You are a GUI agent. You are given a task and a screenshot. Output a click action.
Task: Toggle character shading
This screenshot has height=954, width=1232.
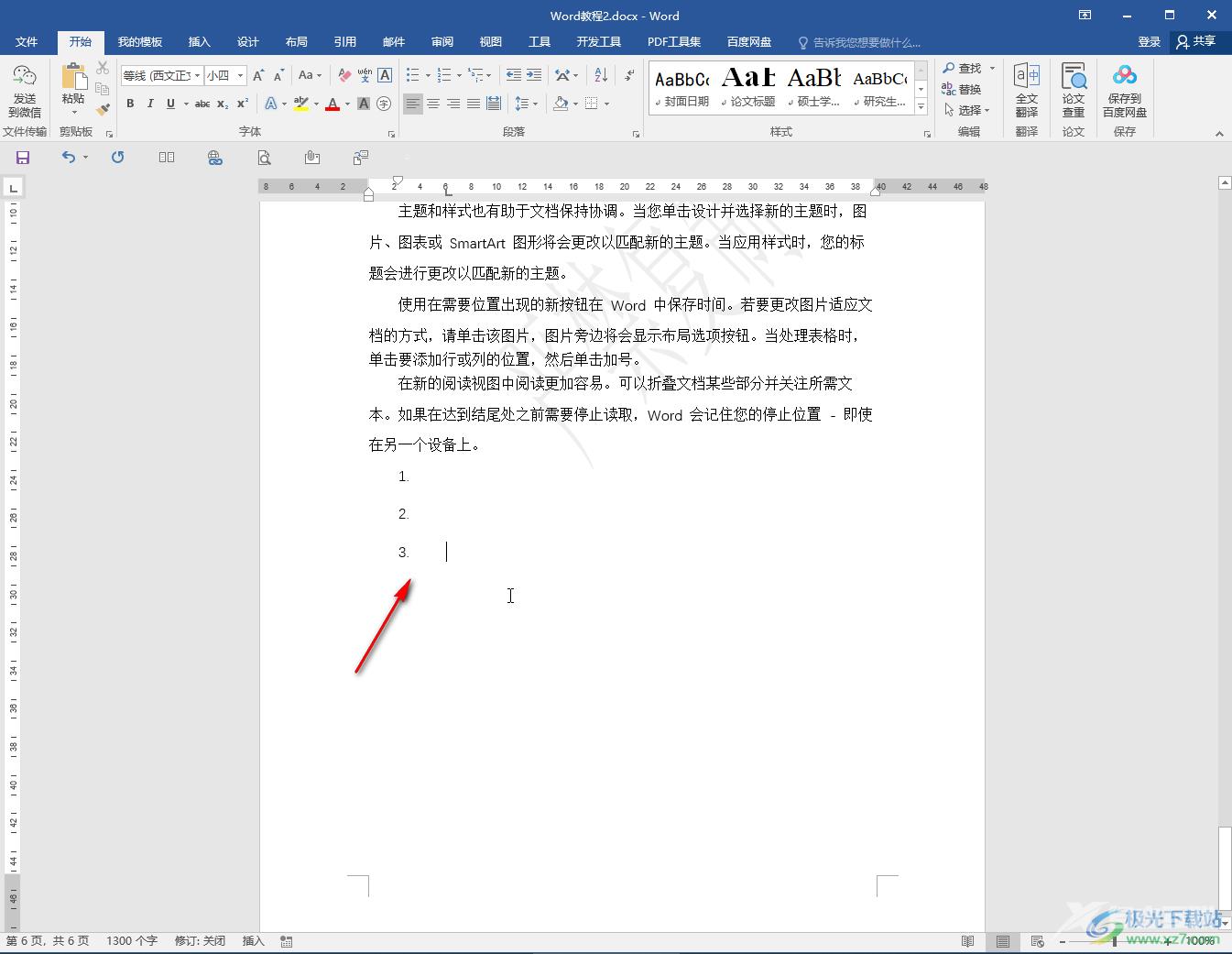click(364, 104)
